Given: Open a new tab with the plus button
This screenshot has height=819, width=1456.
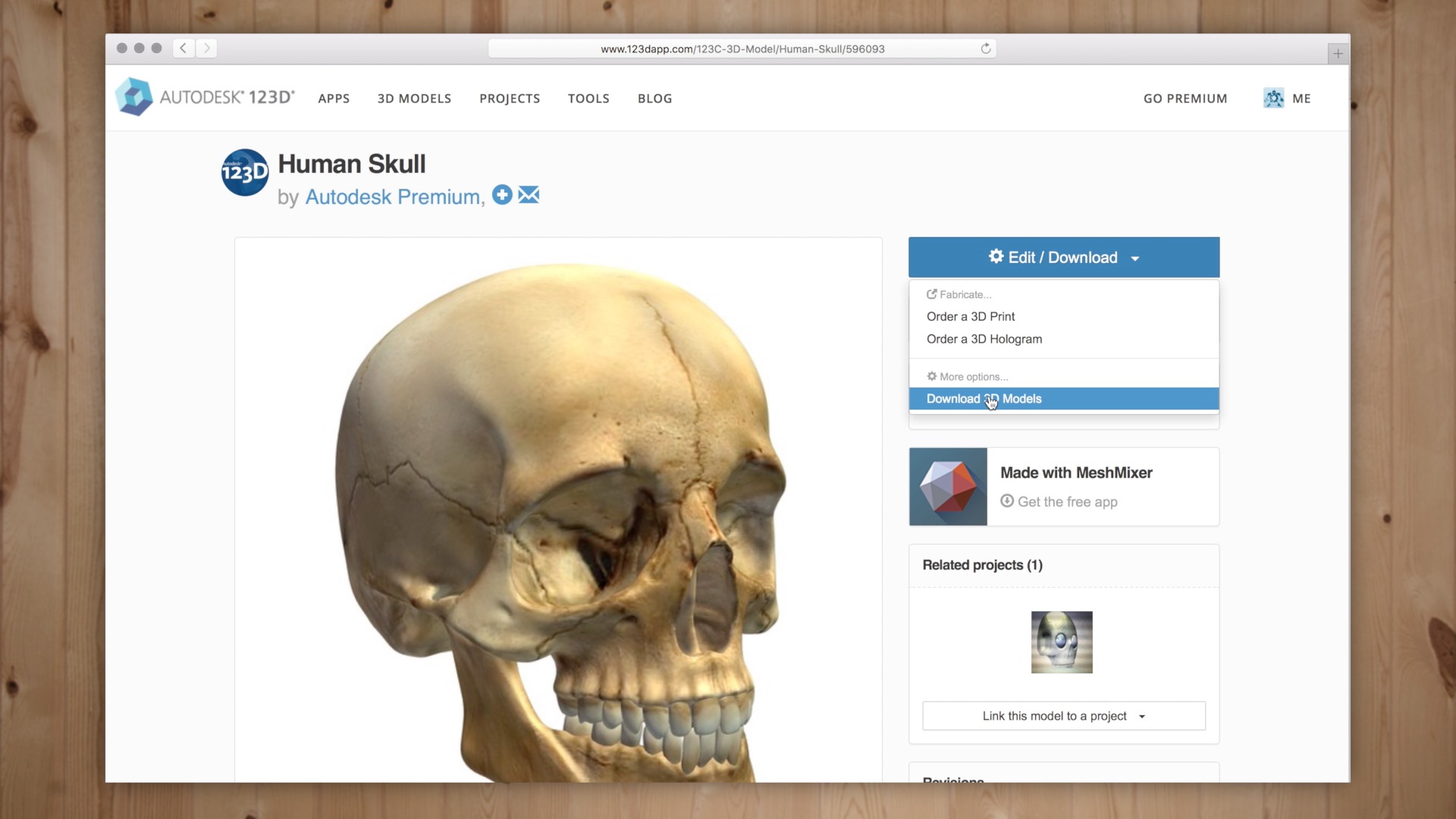Looking at the screenshot, I should tap(1338, 54).
